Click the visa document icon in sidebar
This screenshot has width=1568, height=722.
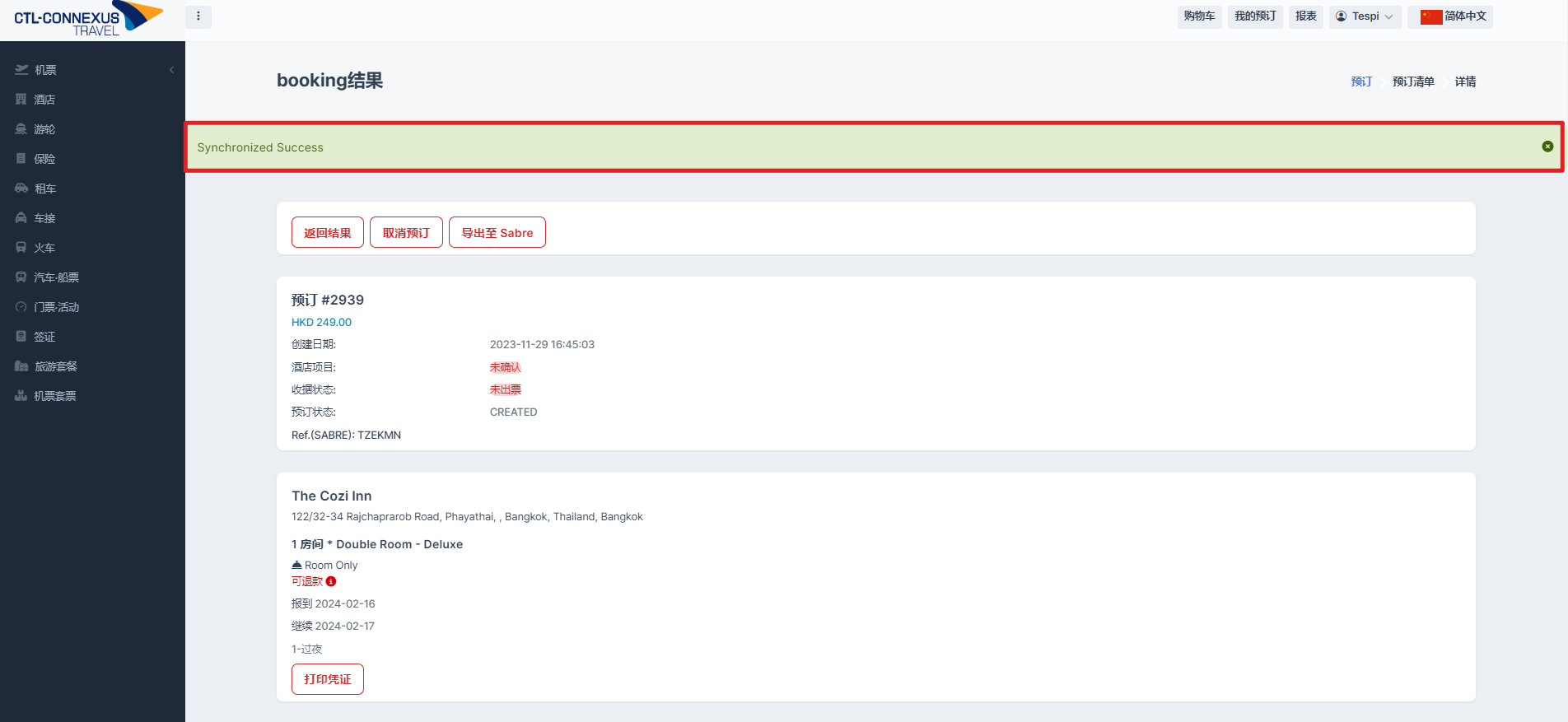(21, 337)
